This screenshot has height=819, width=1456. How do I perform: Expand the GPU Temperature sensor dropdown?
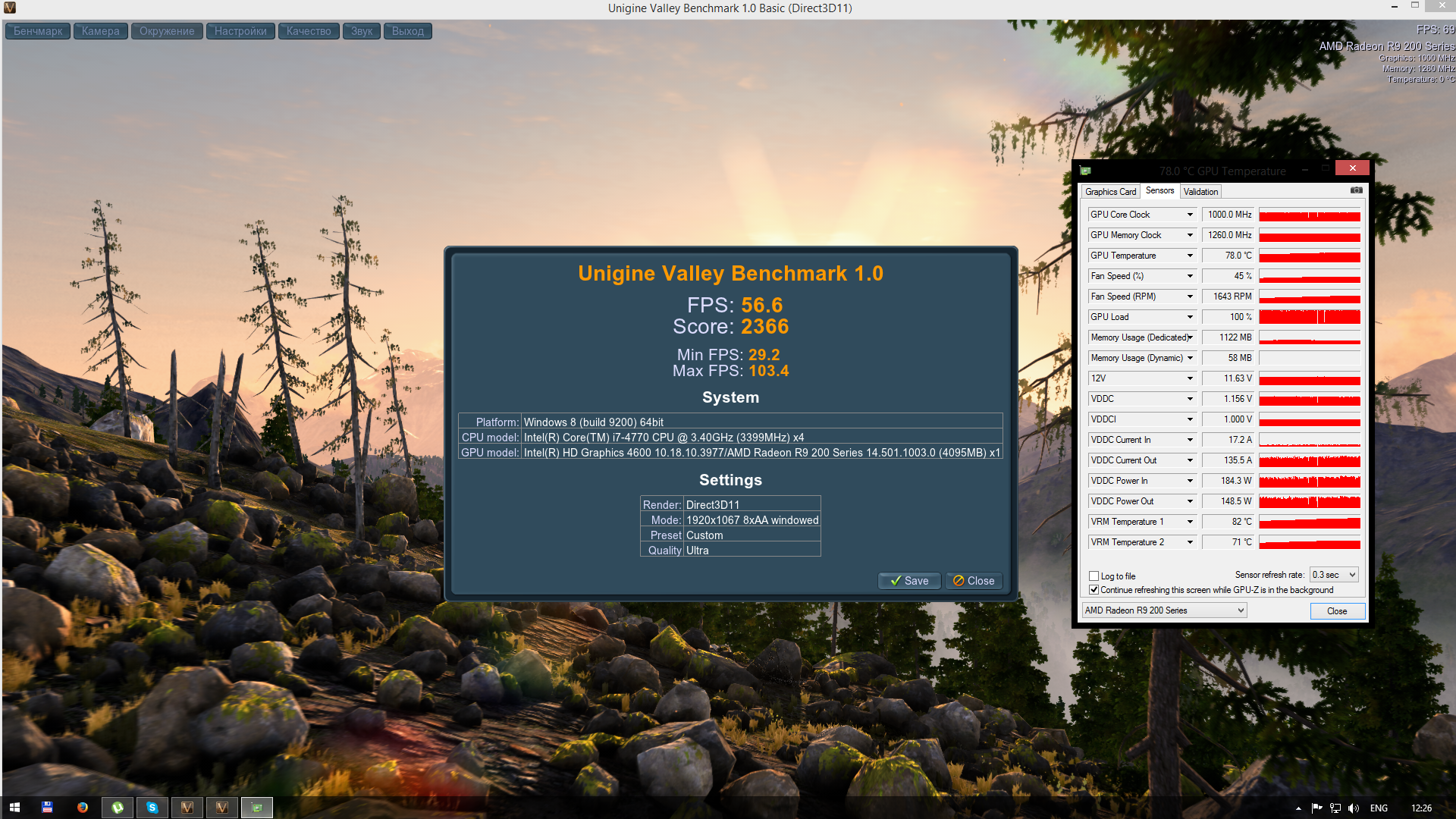1190,256
